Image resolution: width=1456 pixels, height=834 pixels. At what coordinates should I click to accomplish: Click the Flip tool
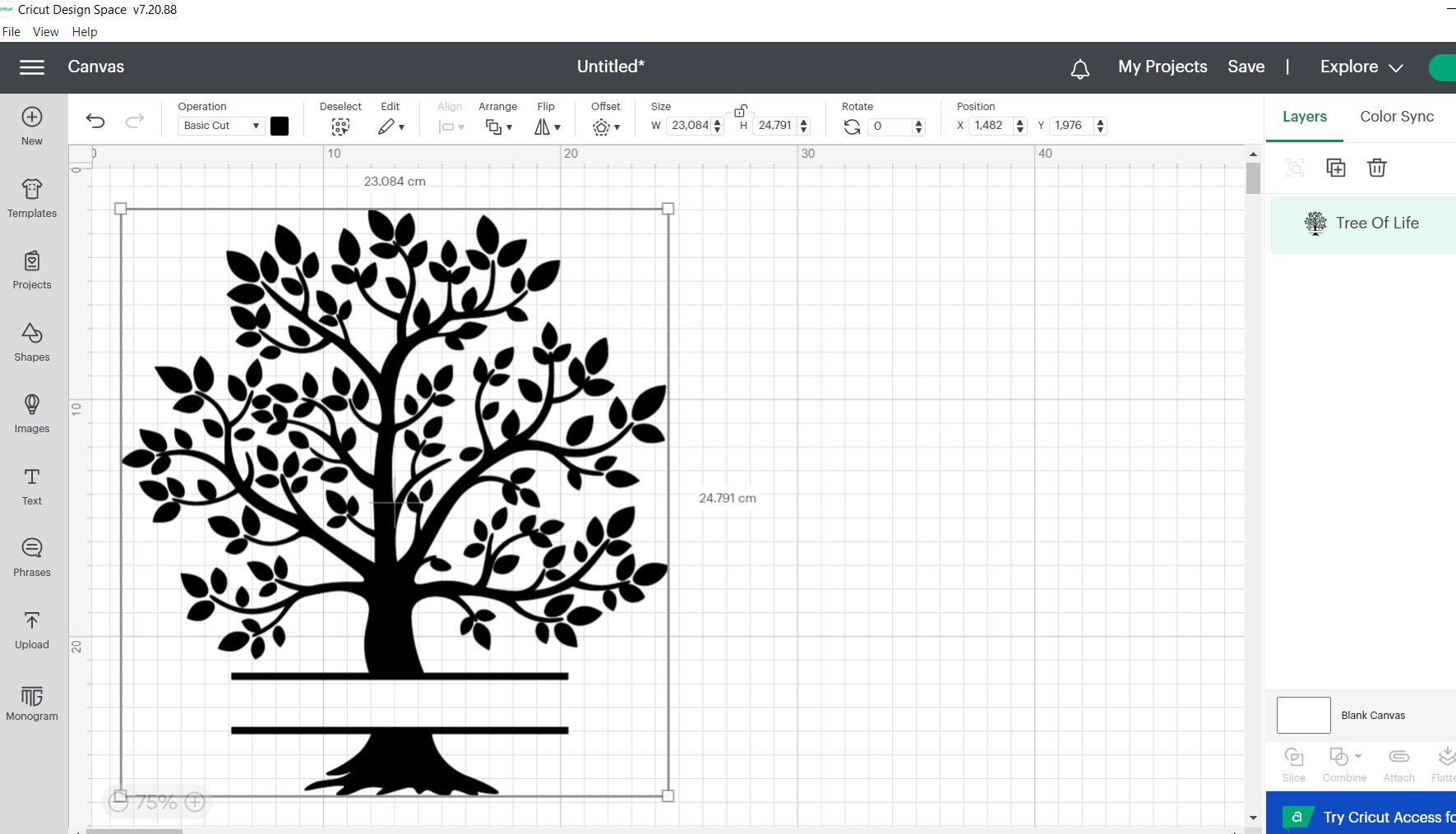point(544,126)
